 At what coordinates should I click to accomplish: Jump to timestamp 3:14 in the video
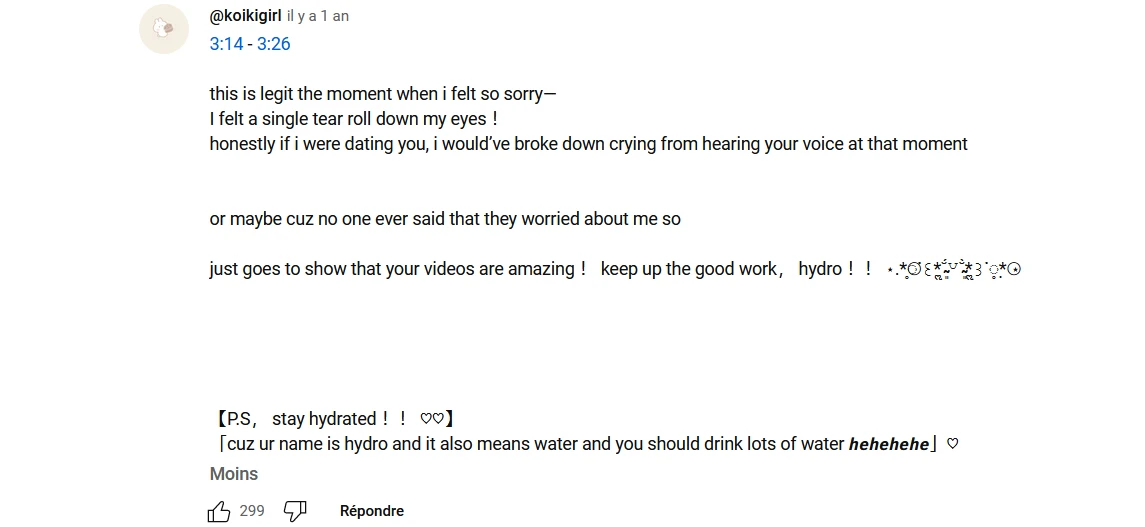pyautogui.click(x=226, y=44)
